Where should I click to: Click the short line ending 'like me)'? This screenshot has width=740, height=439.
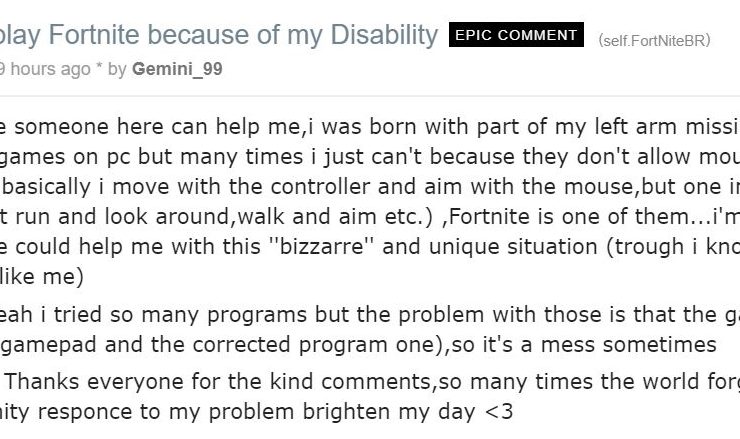click(42, 277)
